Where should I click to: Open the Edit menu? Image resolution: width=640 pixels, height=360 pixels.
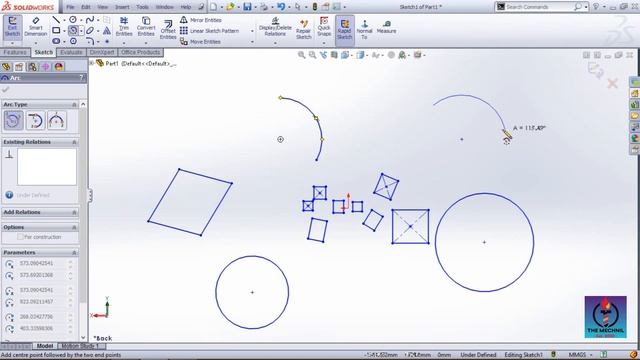[x=86, y=7]
